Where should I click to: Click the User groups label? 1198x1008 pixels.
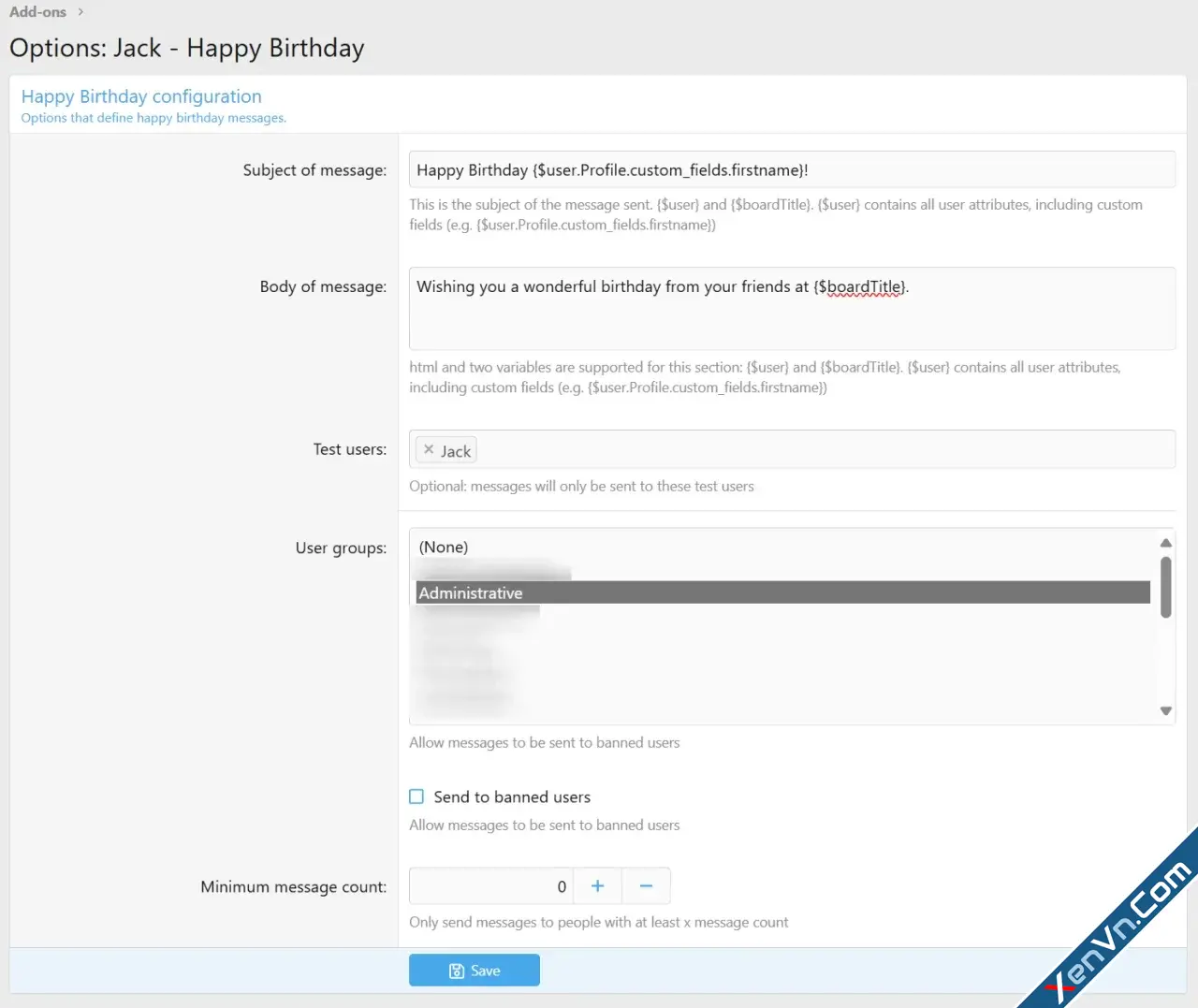coord(341,548)
